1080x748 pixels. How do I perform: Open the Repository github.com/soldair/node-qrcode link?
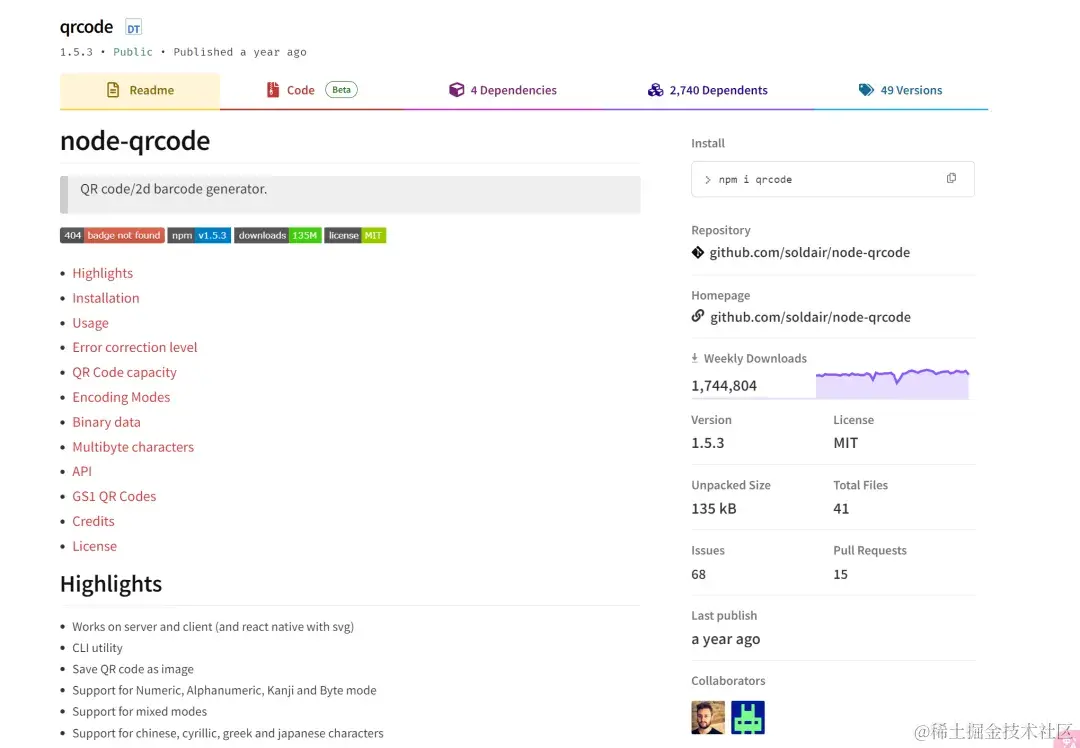[809, 253]
